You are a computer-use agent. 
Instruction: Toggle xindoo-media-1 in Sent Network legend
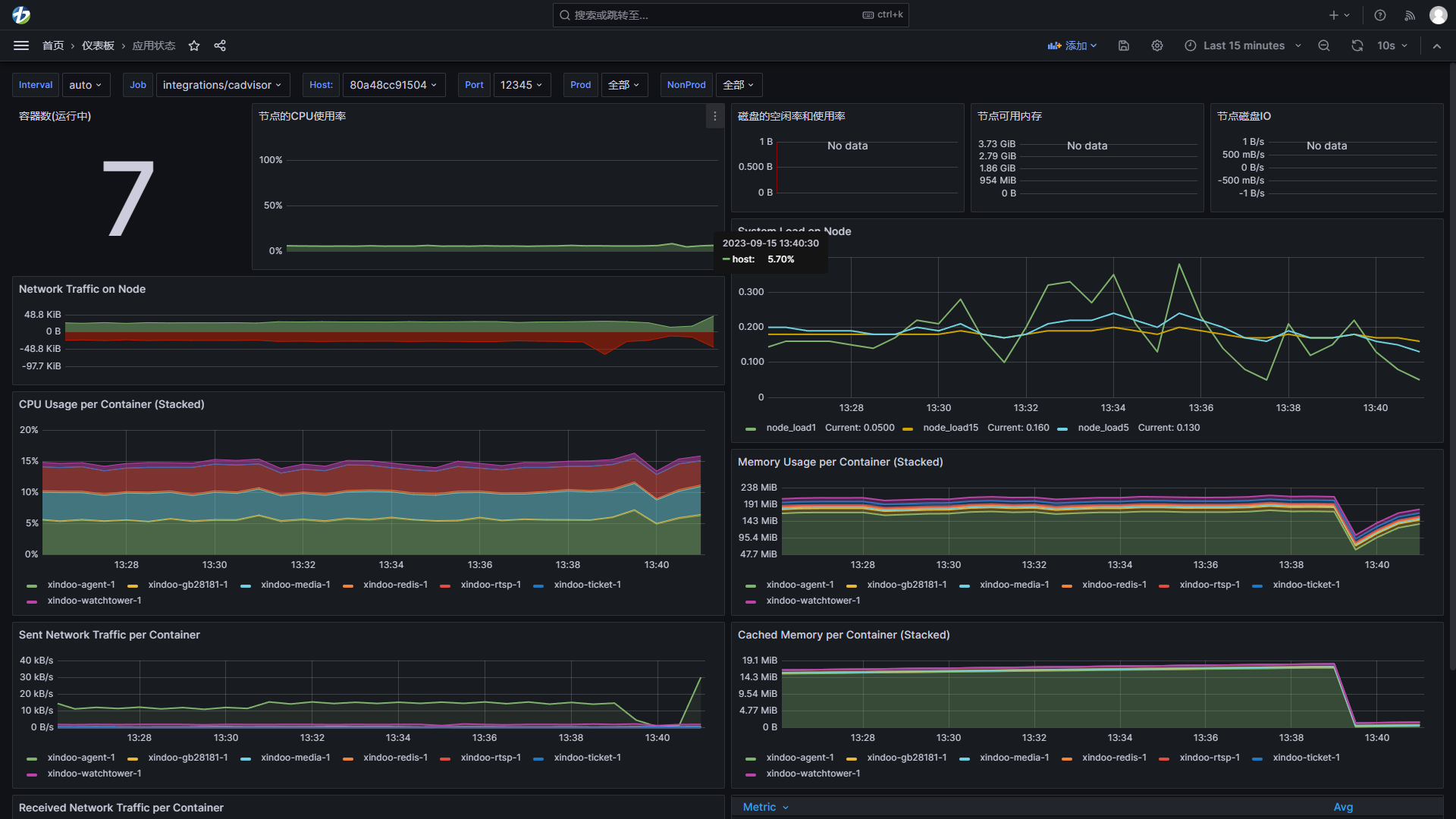(296, 758)
